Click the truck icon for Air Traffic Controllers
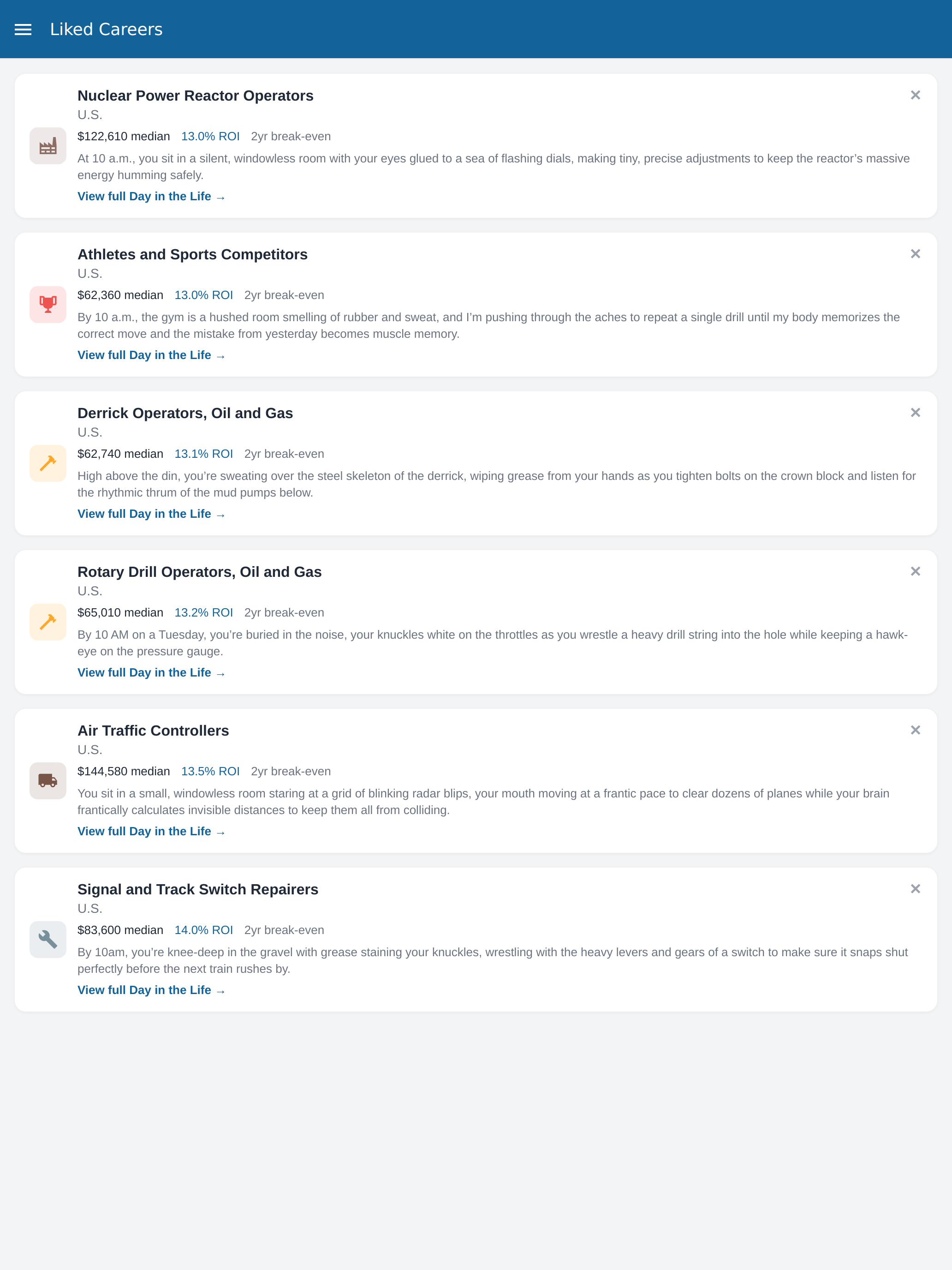The width and height of the screenshot is (952, 1270). click(x=48, y=781)
